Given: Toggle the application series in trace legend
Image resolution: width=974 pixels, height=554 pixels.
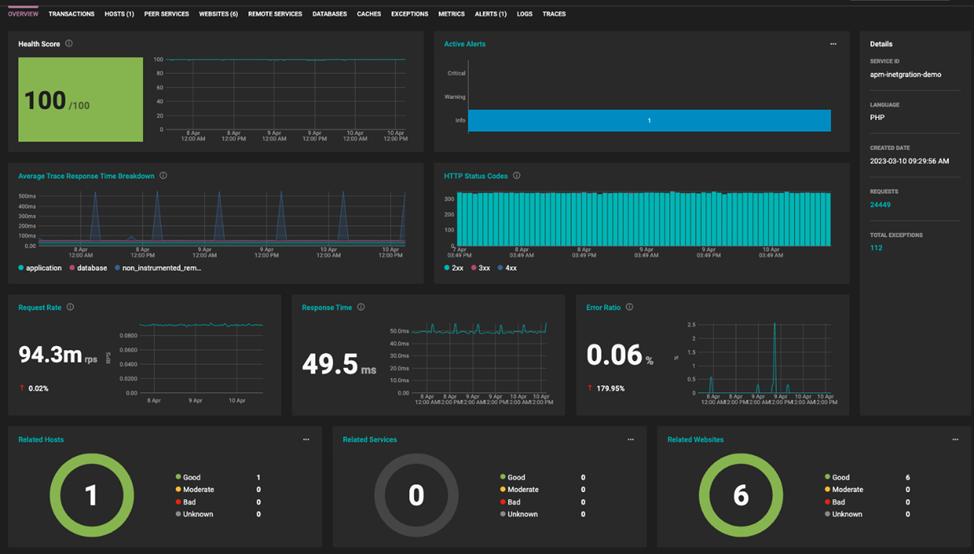Looking at the screenshot, I should (x=40, y=268).
